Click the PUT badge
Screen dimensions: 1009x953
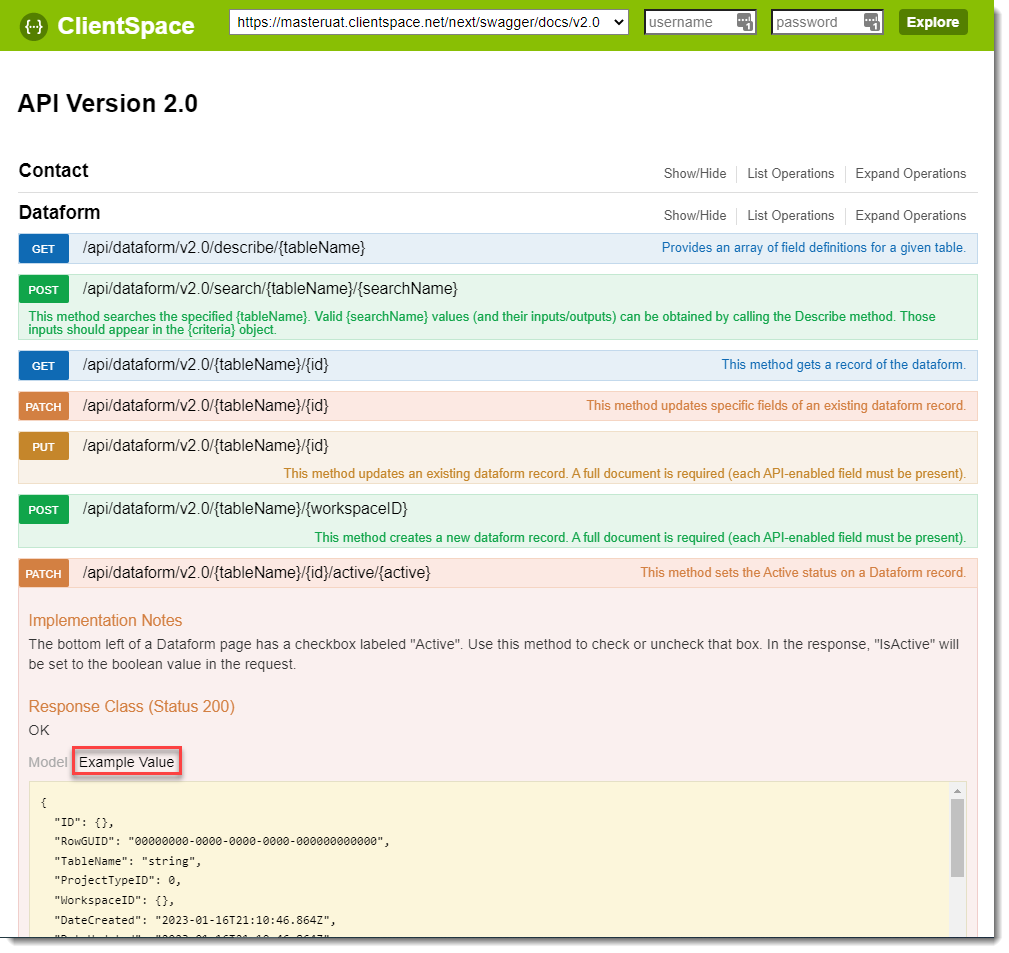tap(43, 447)
